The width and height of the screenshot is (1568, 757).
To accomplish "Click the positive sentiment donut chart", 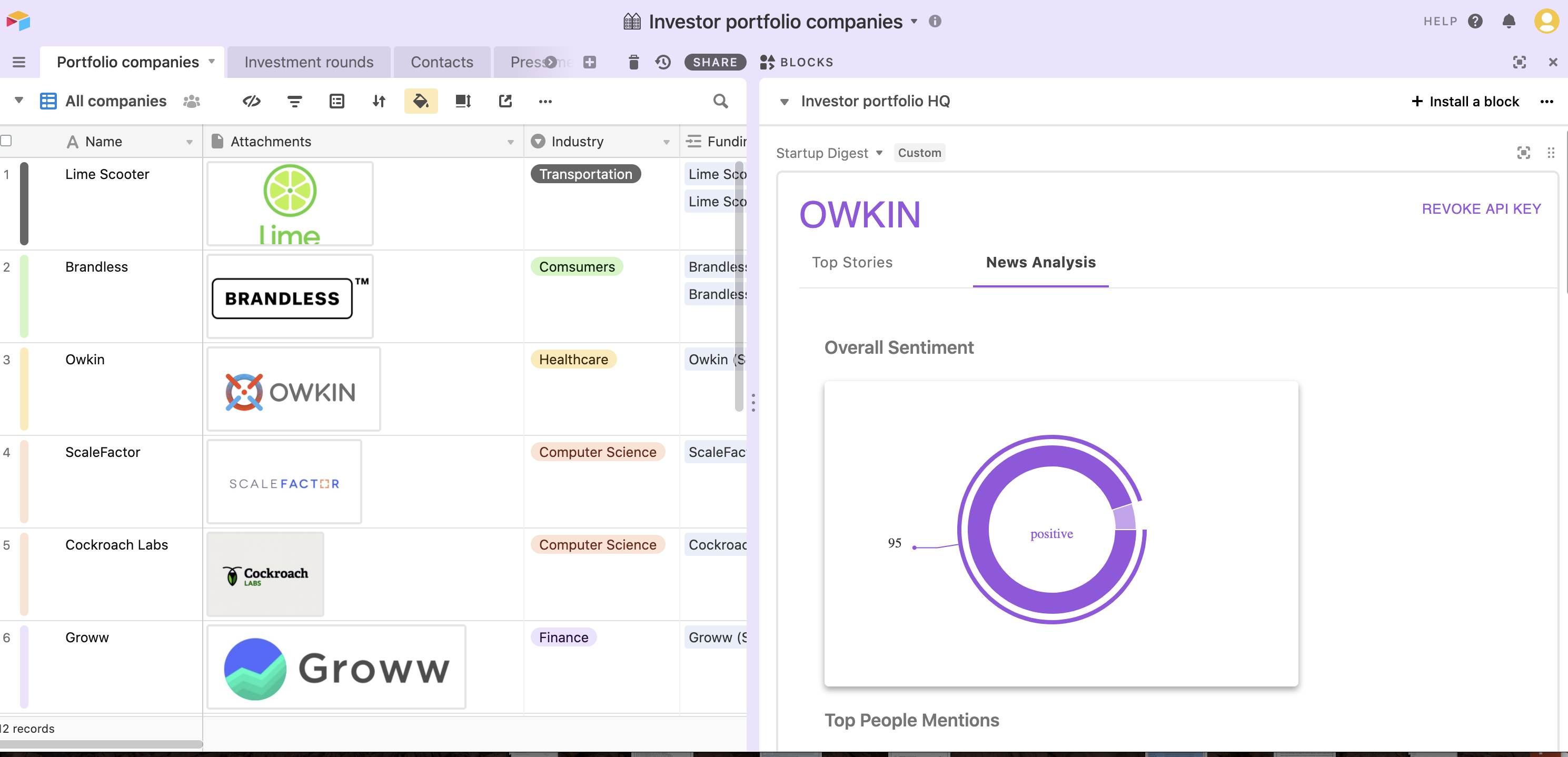I will 1051,530.
